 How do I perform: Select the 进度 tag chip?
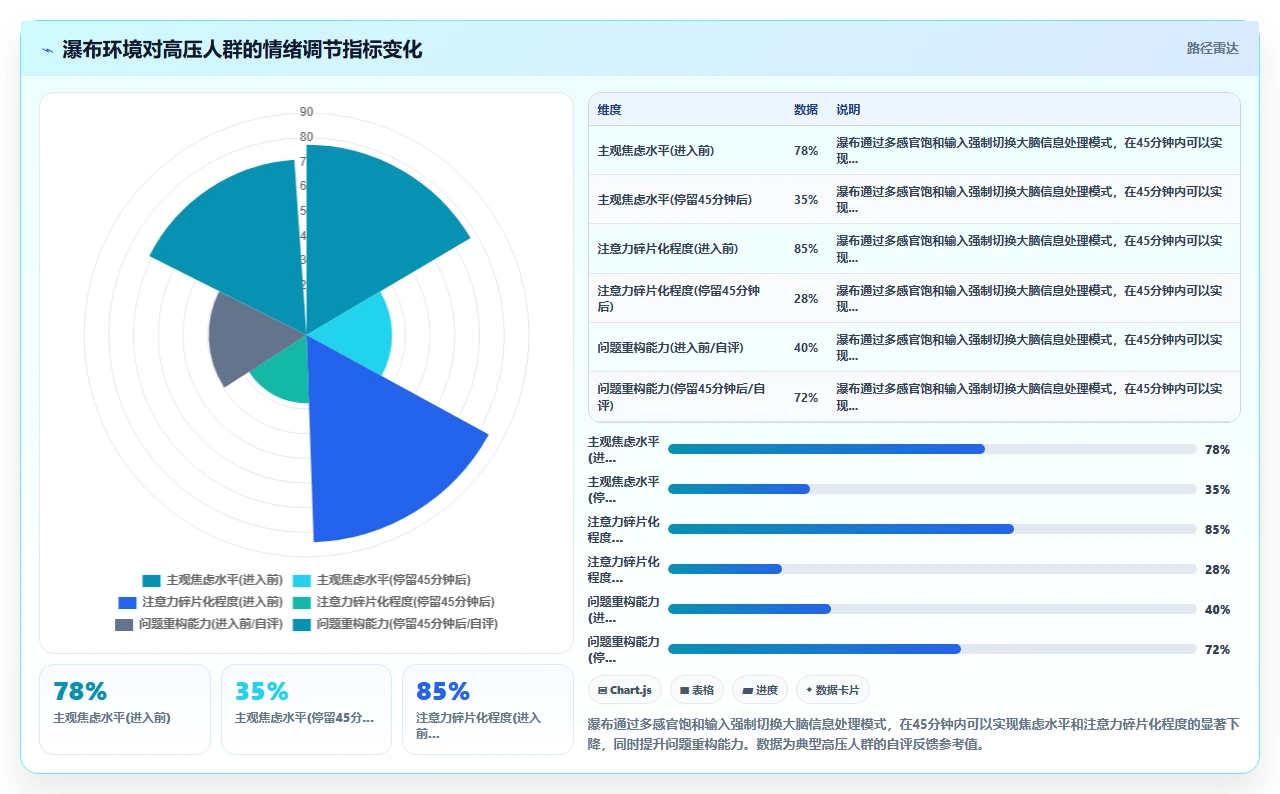point(760,690)
